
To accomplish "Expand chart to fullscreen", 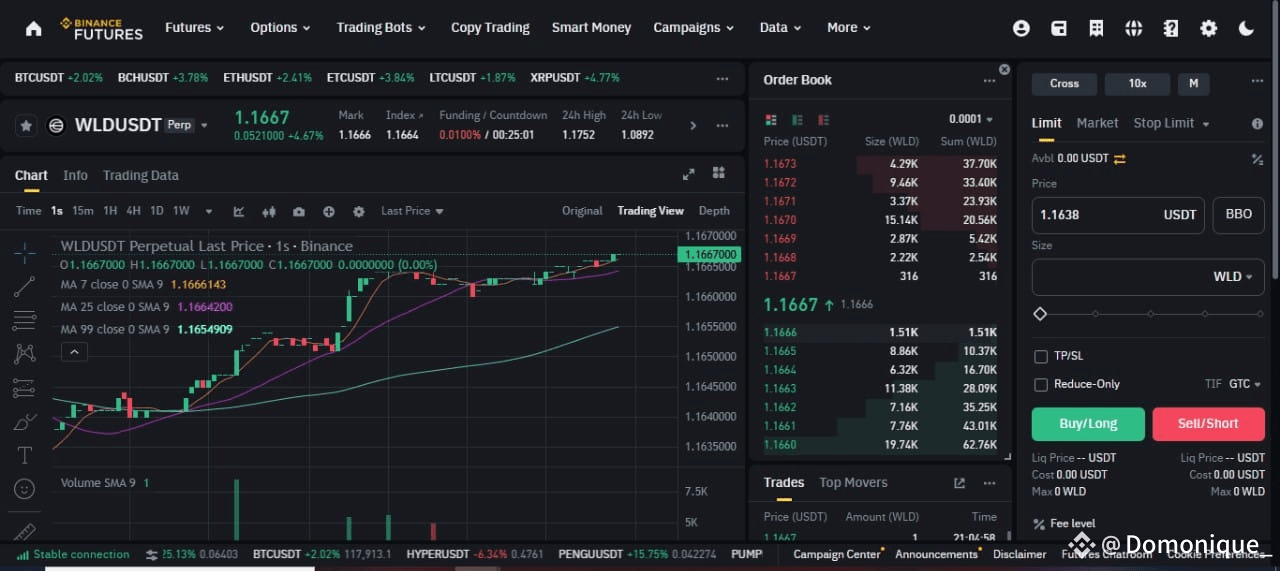I will click(x=688, y=174).
